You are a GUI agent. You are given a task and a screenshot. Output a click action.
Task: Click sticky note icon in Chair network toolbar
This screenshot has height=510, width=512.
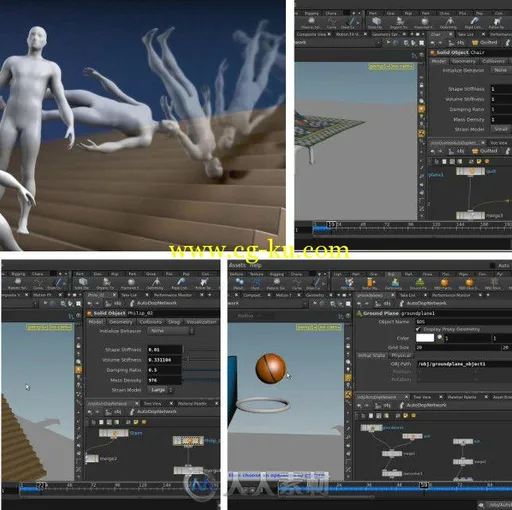(x=479, y=161)
